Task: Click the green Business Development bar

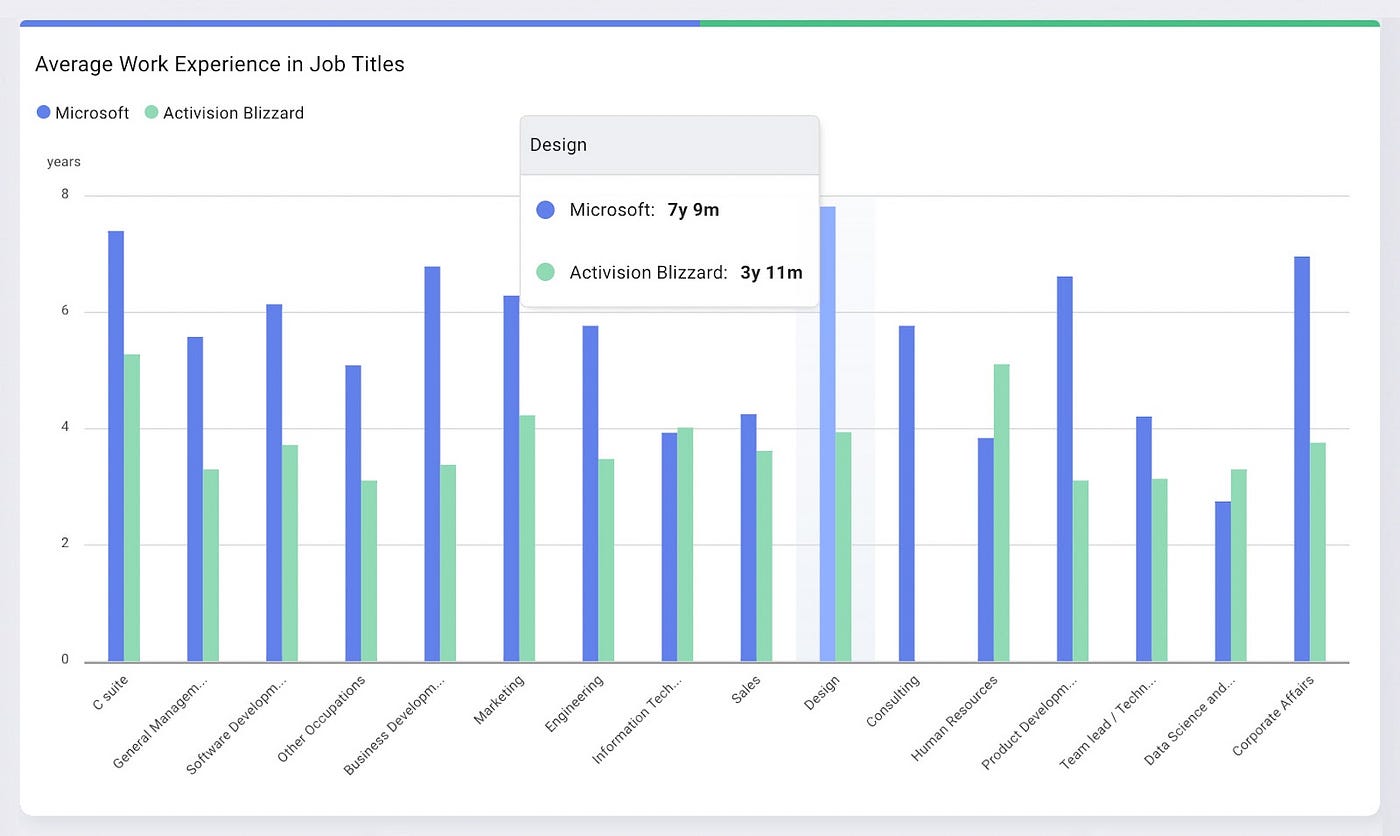Action: coord(448,563)
